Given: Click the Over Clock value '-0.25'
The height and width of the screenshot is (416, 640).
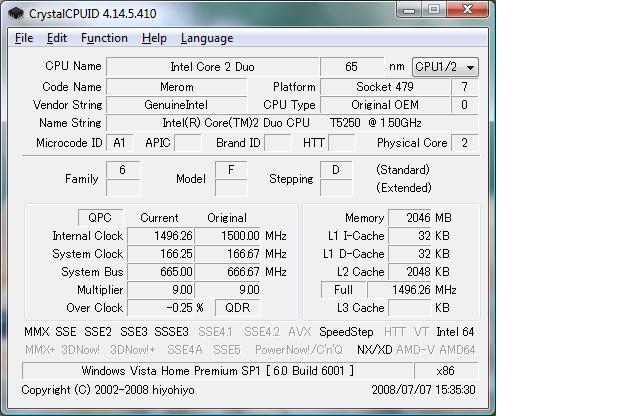Looking at the screenshot, I should (161, 308).
